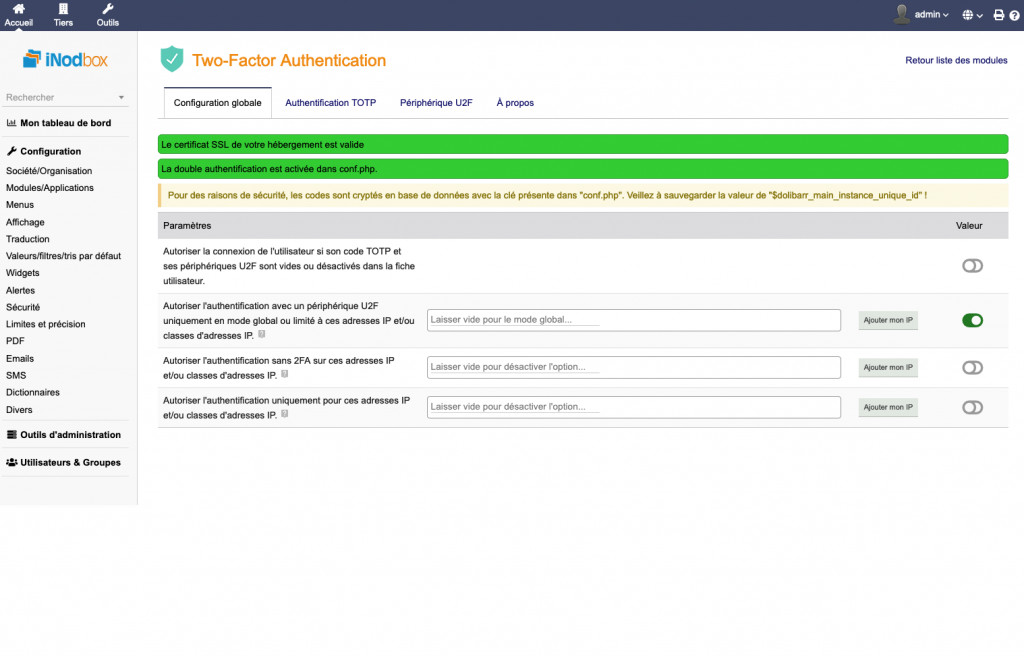The height and width of the screenshot is (656, 1024).
Task: Open Valeurs/filtres/tris par défaut
Action: (x=63, y=256)
